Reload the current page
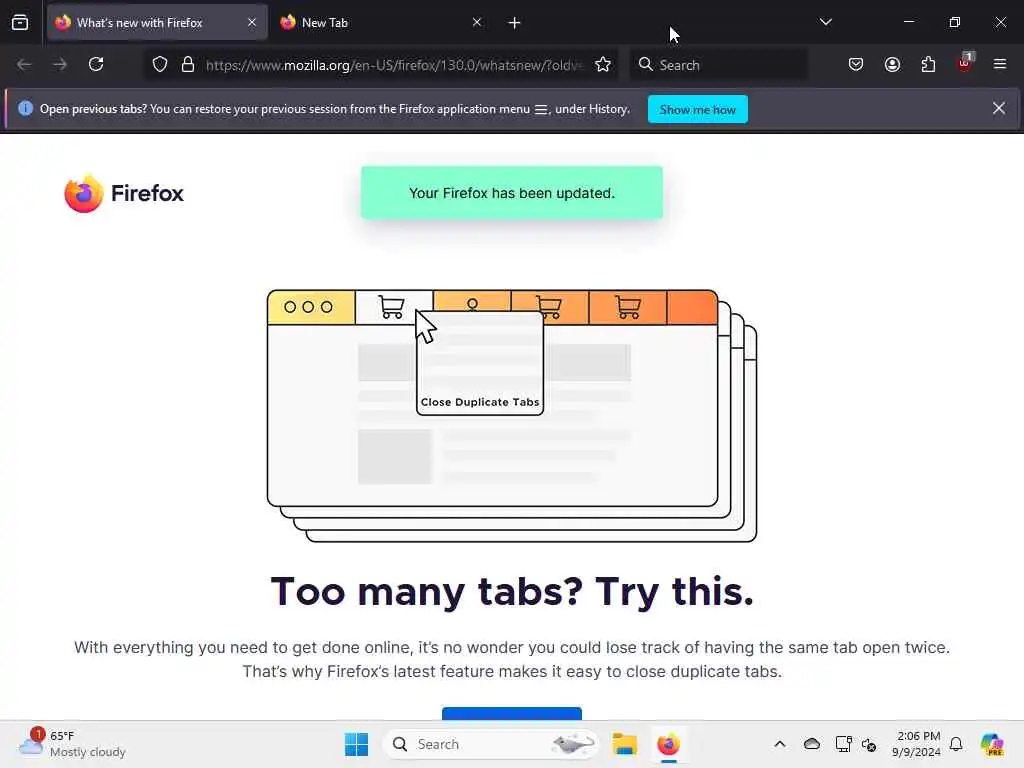Viewport: 1024px width, 768px height. 96,65
